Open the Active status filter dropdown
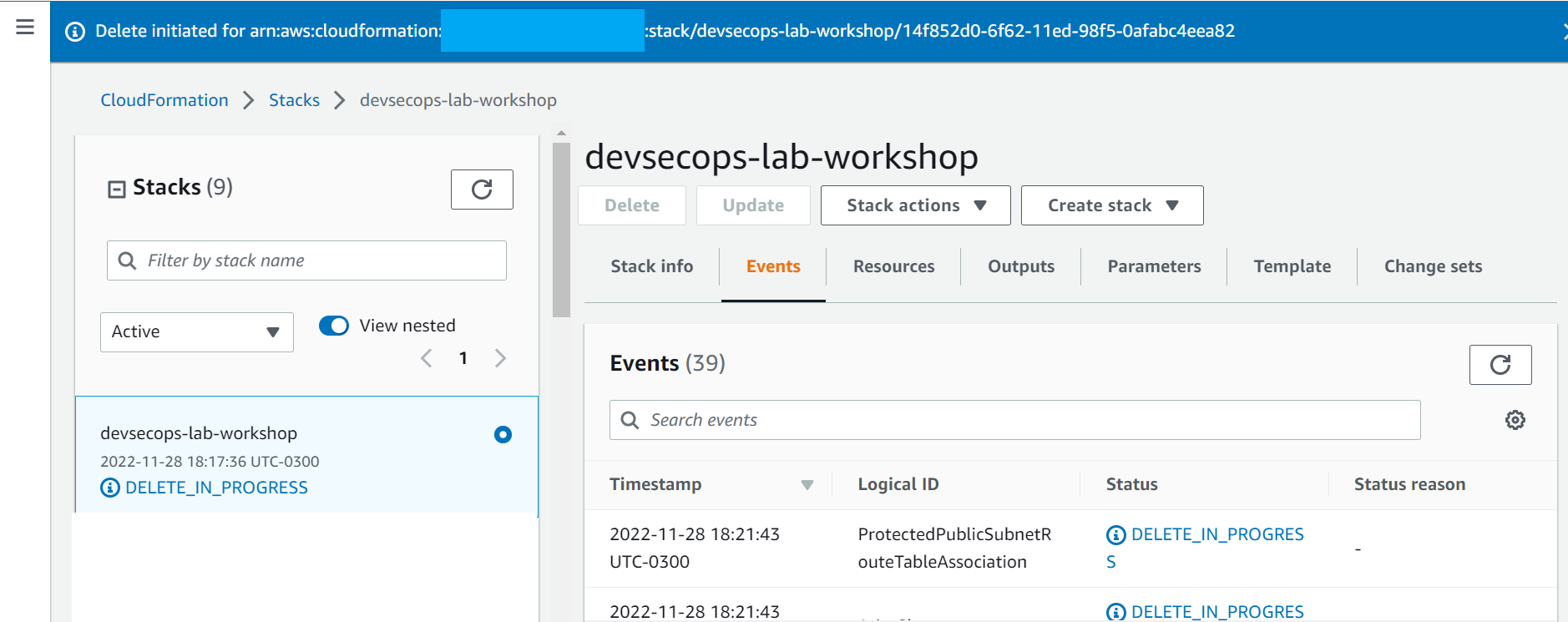 coord(197,332)
